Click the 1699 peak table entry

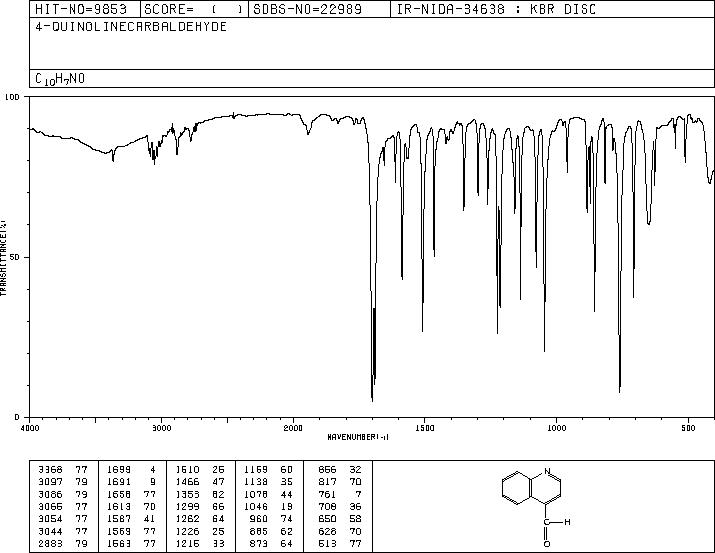131,470
